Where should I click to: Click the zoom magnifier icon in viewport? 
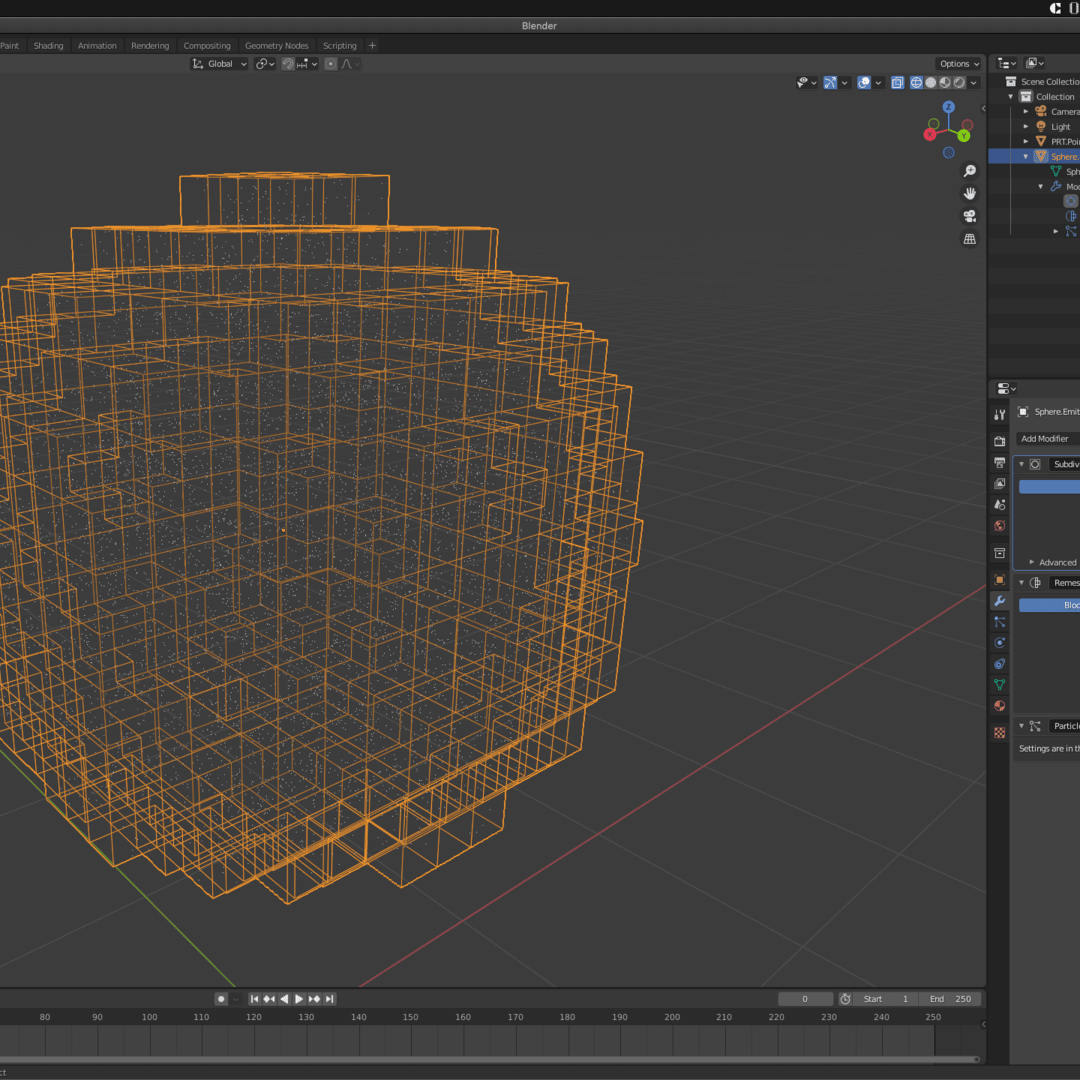point(969,171)
